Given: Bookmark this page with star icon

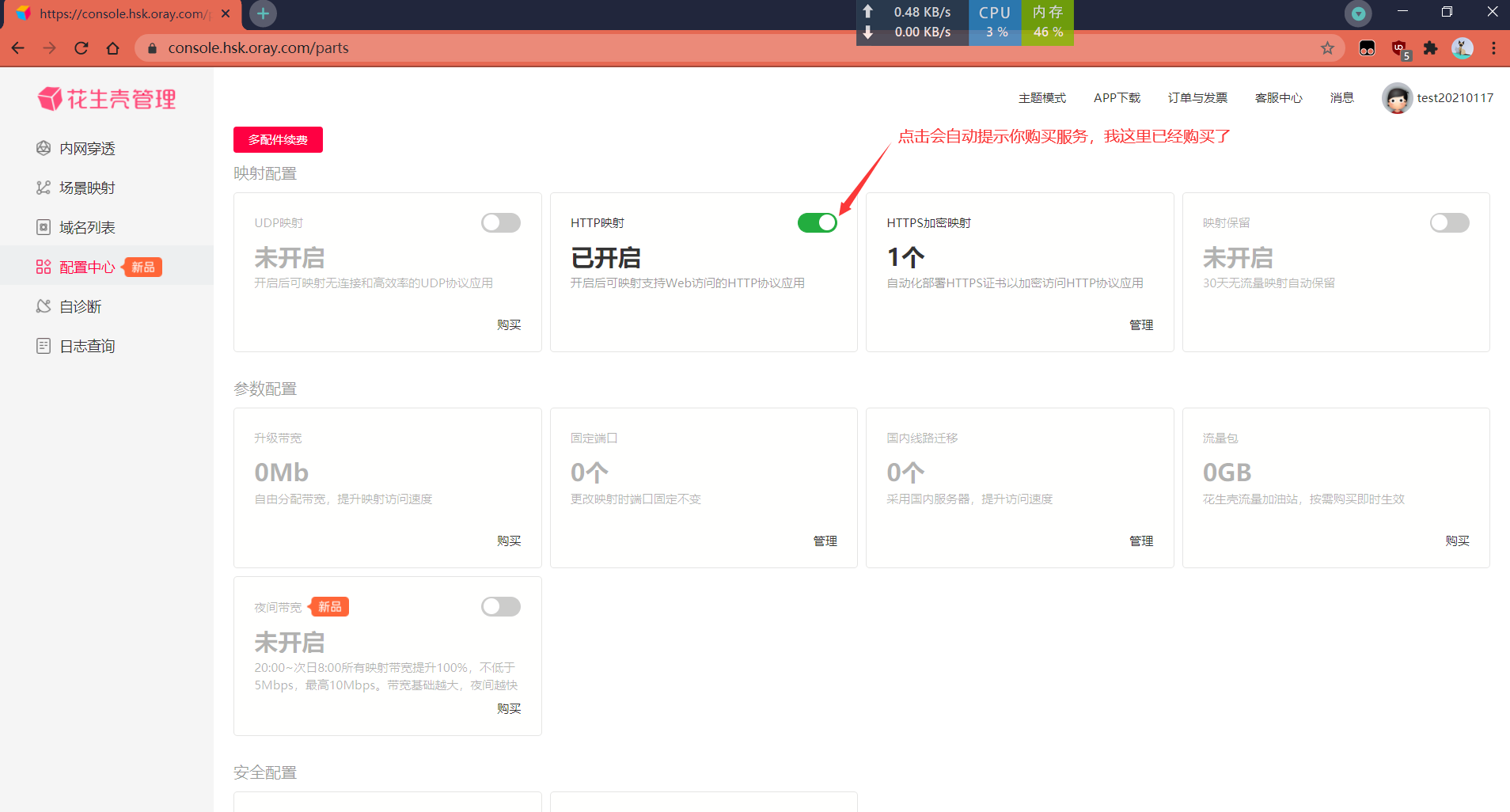Looking at the screenshot, I should (x=1327, y=48).
